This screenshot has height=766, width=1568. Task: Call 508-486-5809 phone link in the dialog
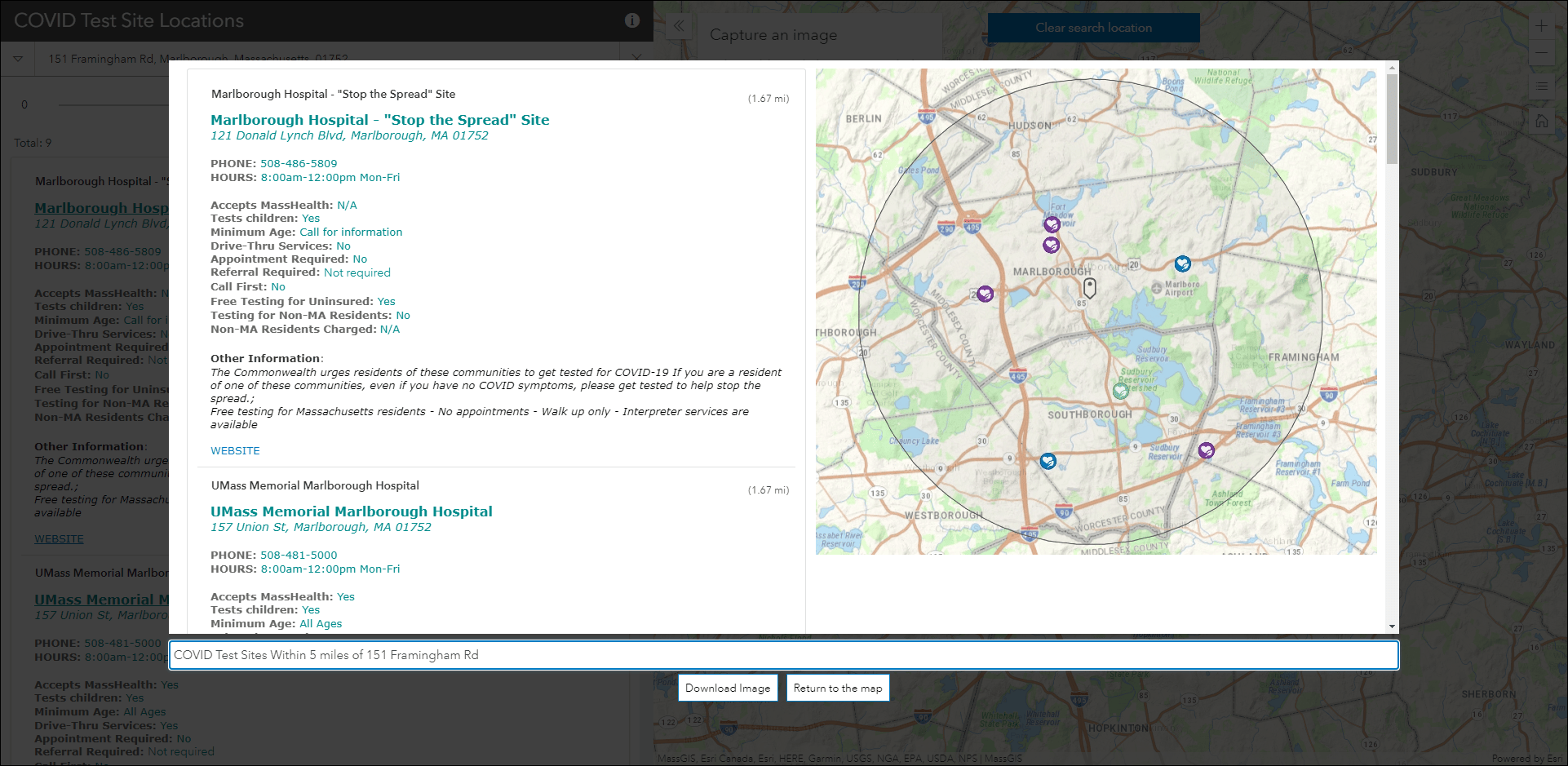pyautogui.click(x=299, y=163)
